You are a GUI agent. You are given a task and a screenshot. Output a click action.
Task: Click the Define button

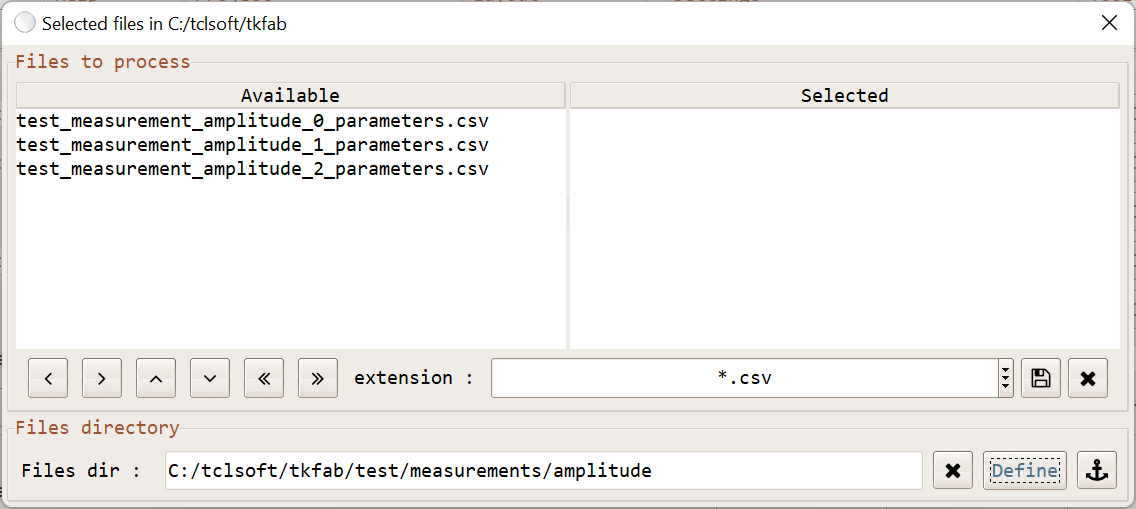point(1025,471)
